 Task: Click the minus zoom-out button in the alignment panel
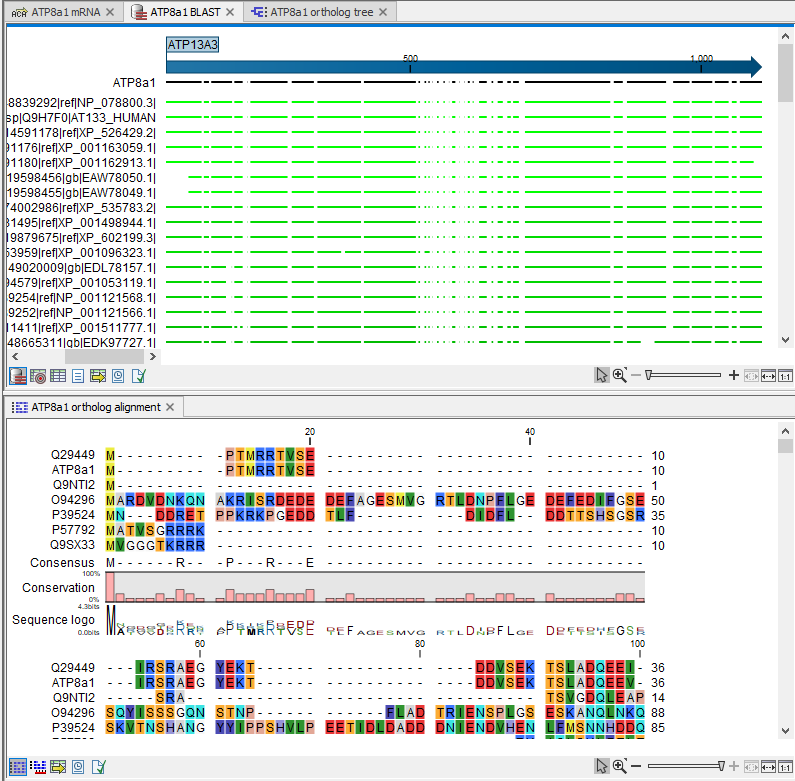coord(636,766)
